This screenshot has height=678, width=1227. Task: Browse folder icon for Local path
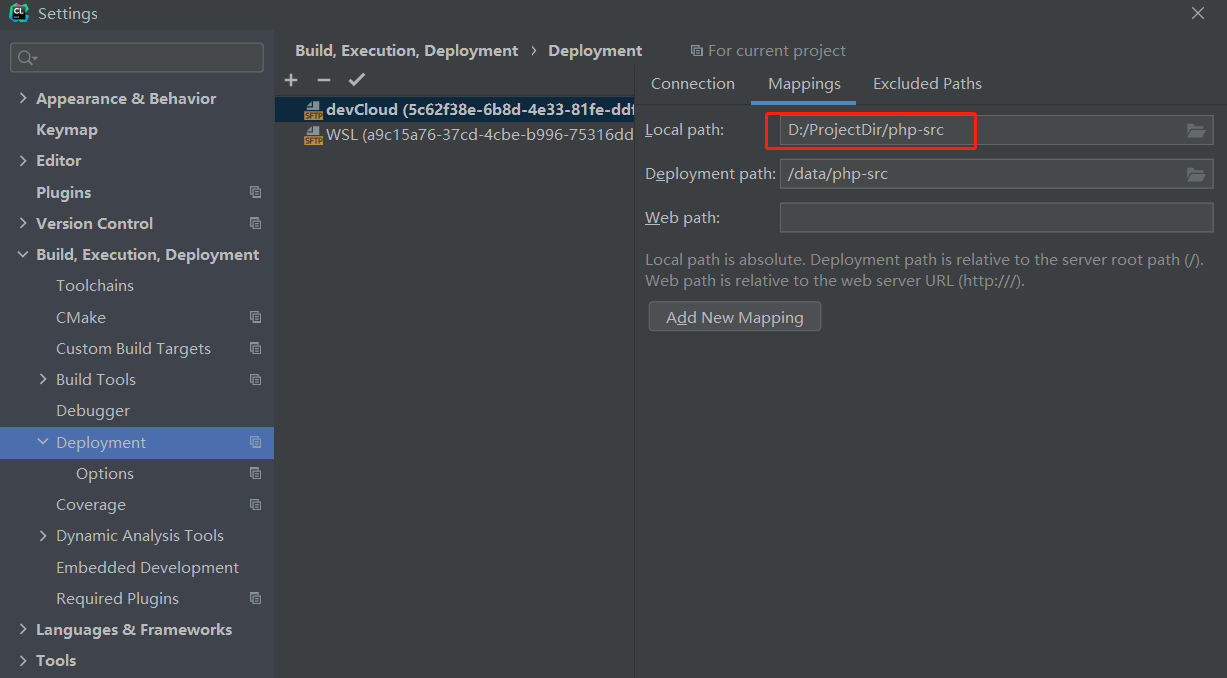pyautogui.click(x=1196, y=131)
